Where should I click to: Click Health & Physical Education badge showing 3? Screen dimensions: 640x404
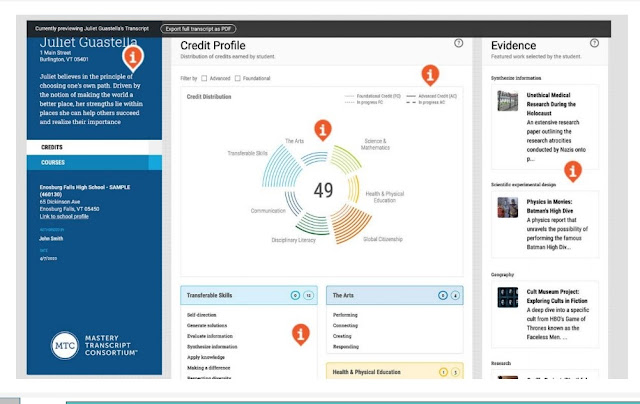(455, 372)
